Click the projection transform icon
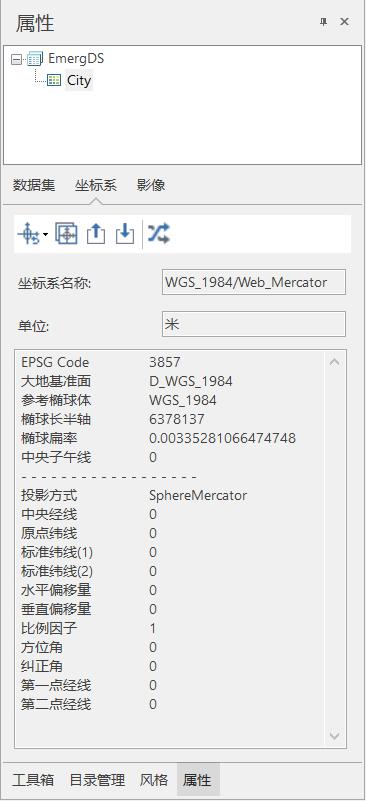366x801 pixels. tap(158, 233)
